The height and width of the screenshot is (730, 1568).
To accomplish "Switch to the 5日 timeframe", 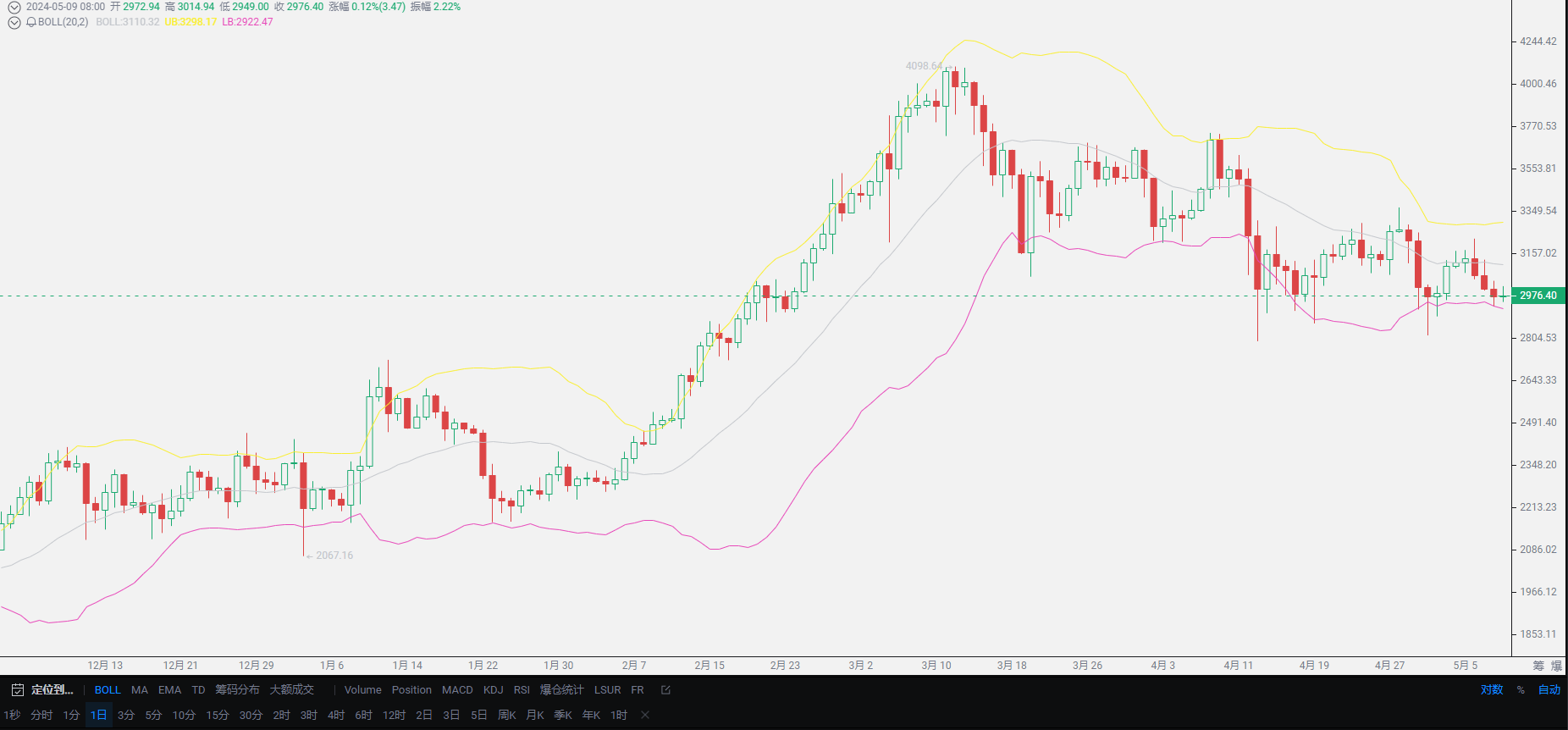I will 479,716.
